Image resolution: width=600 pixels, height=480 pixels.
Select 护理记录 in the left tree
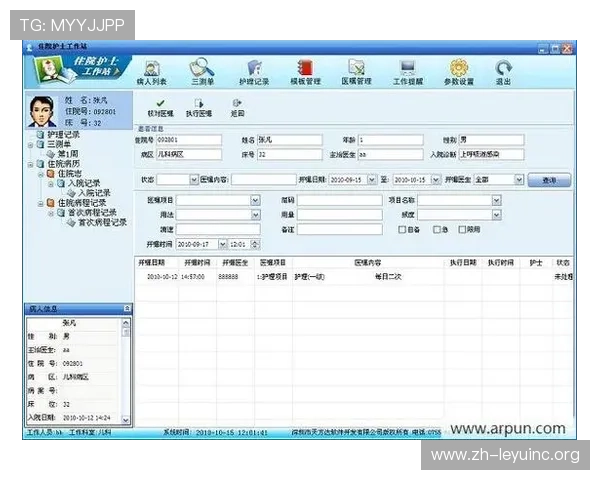tap(63, 134)
